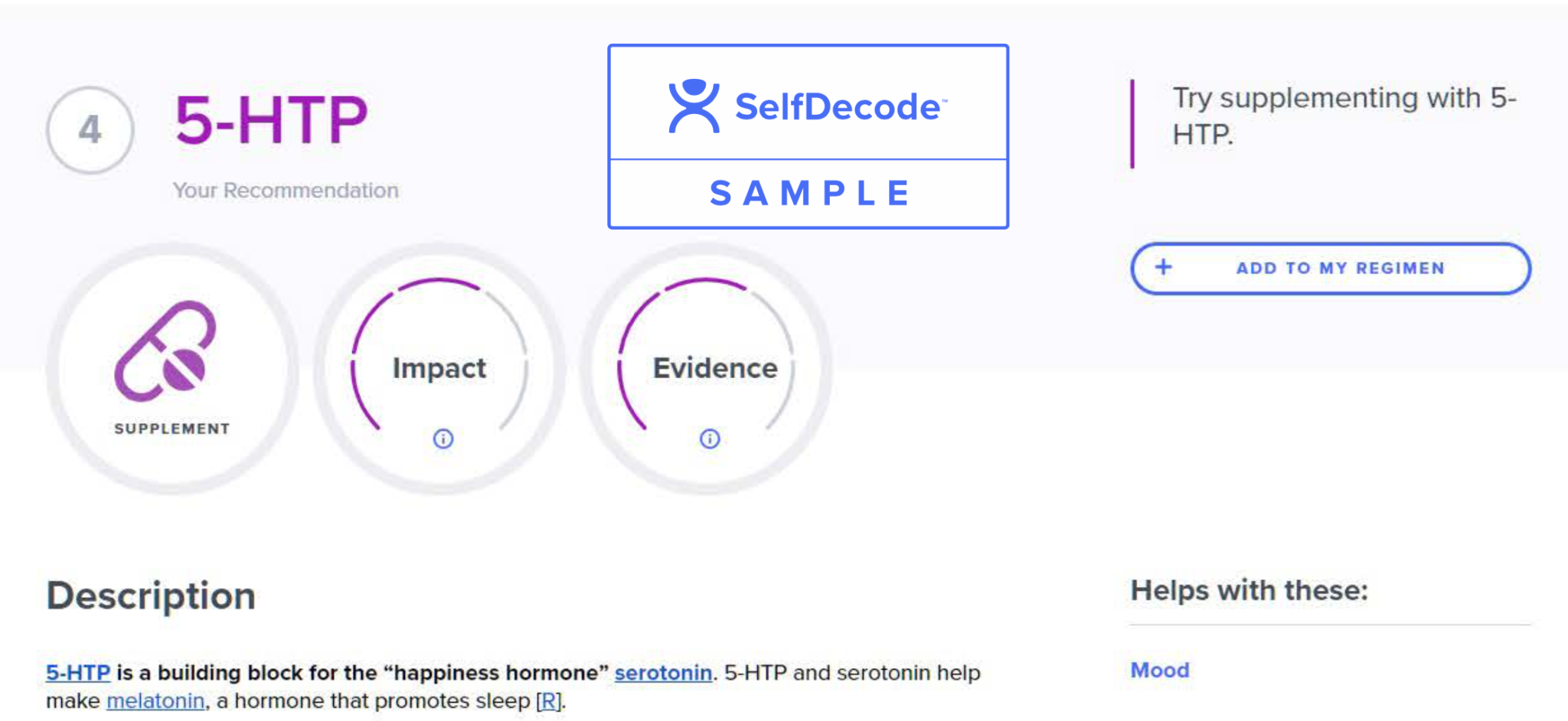This screenshot has height=721, width=1568.
Task: Click the plus sign on Add To My Regimen
Action: point(1164,268)
